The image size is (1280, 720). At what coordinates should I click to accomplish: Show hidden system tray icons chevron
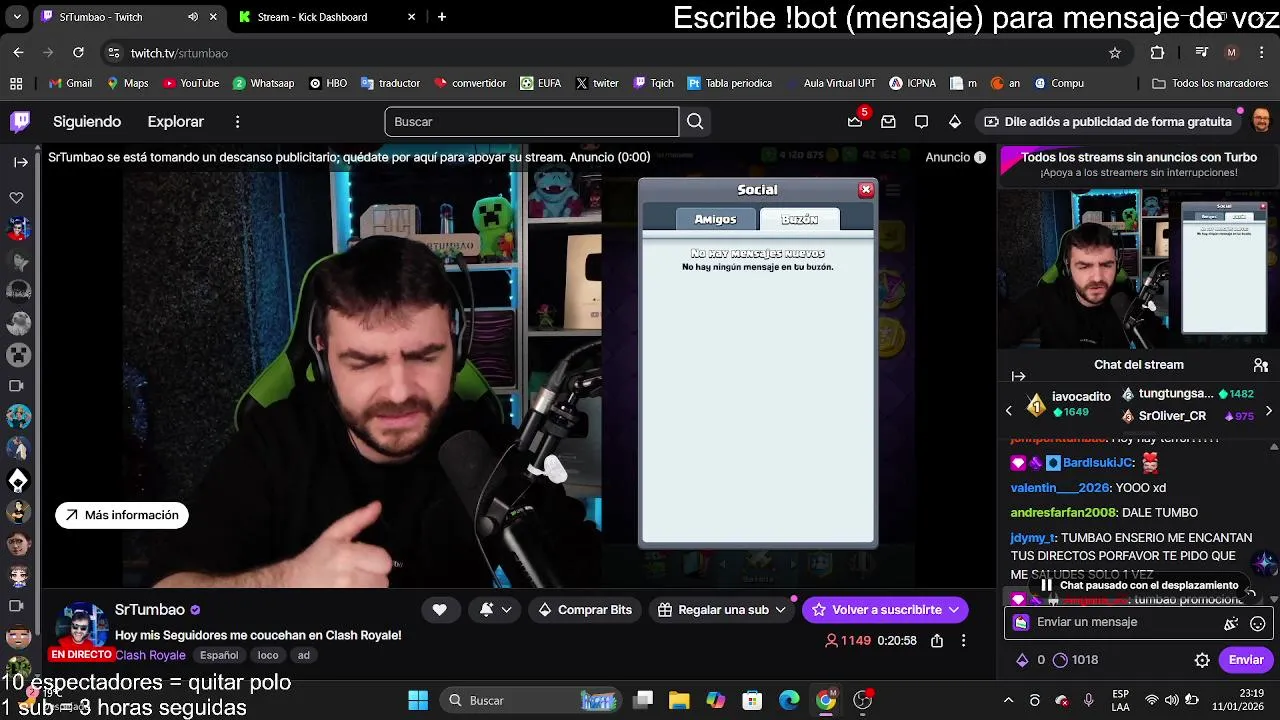tap(1008, 700)
